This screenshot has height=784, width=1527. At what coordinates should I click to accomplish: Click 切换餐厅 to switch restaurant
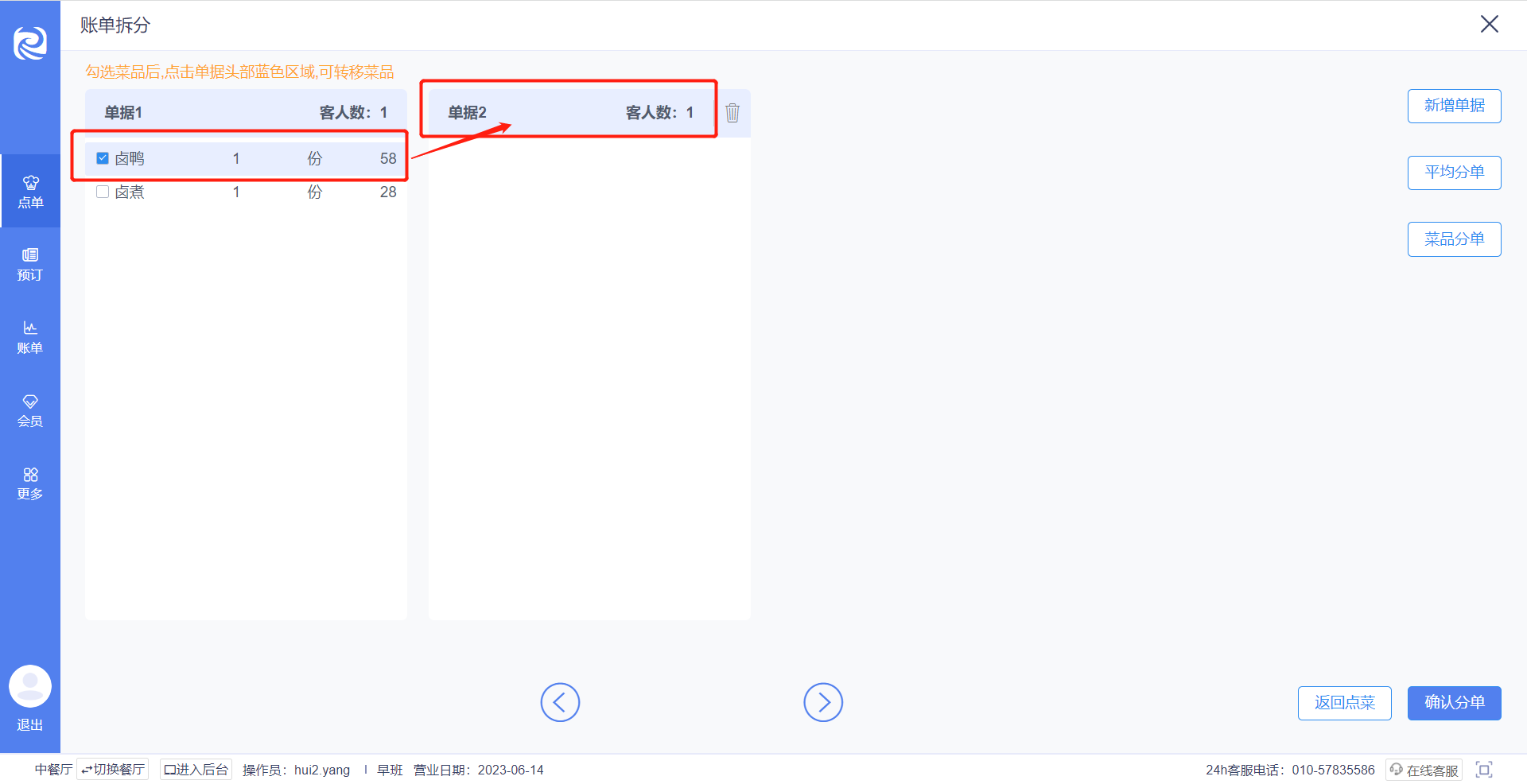pyautogui.click(x=113, y=770)
